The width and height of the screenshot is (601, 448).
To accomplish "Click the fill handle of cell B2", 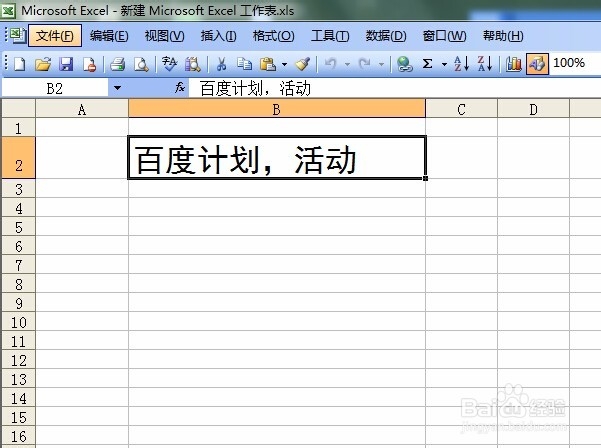I will point(425,178).
